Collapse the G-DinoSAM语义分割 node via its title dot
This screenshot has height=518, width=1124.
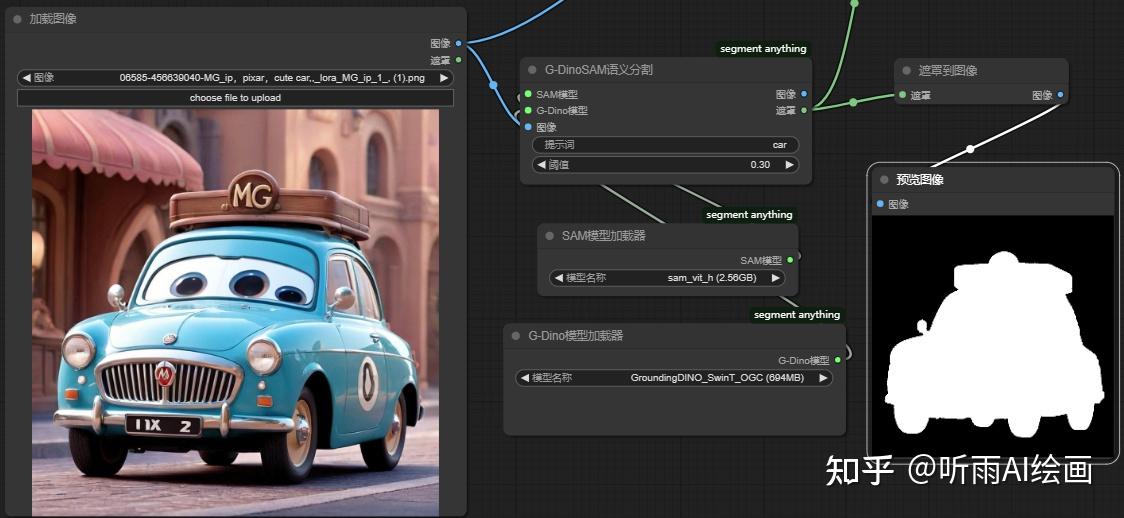click(533, 70)
